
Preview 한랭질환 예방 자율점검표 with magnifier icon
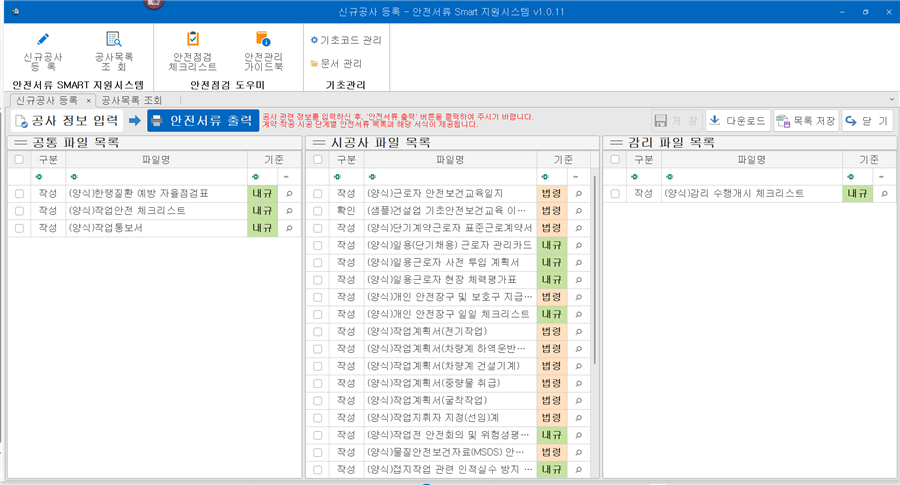click(289, 194)
